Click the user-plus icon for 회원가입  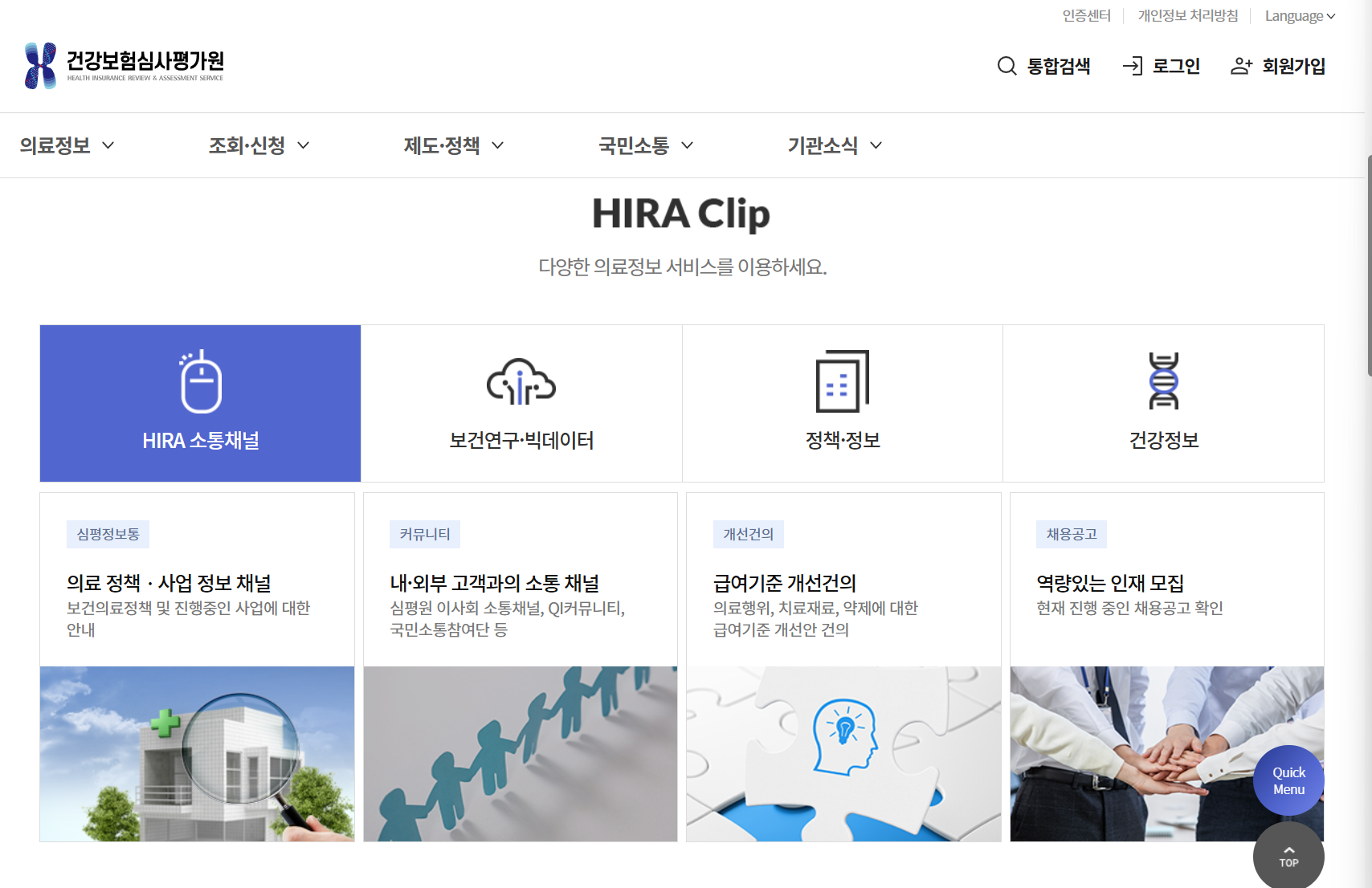pyautogui.click(x=1241, y=66)
